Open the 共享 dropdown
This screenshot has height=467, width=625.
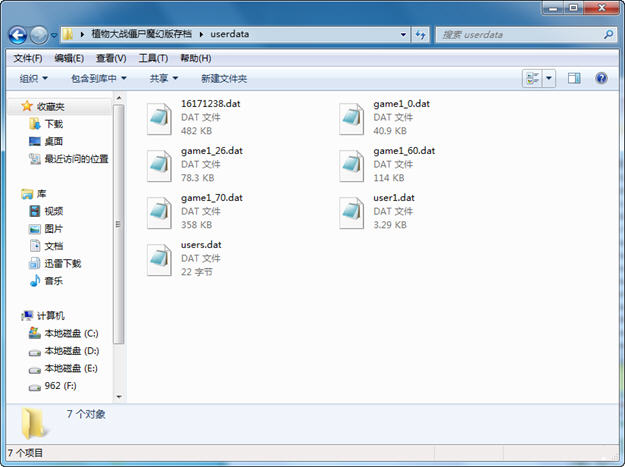click(x=163, y=78)
